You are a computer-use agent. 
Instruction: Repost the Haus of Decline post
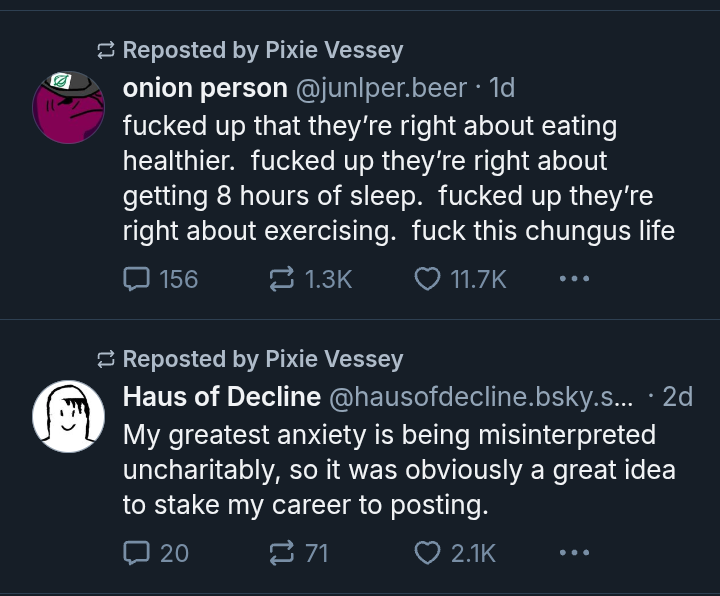298,553
